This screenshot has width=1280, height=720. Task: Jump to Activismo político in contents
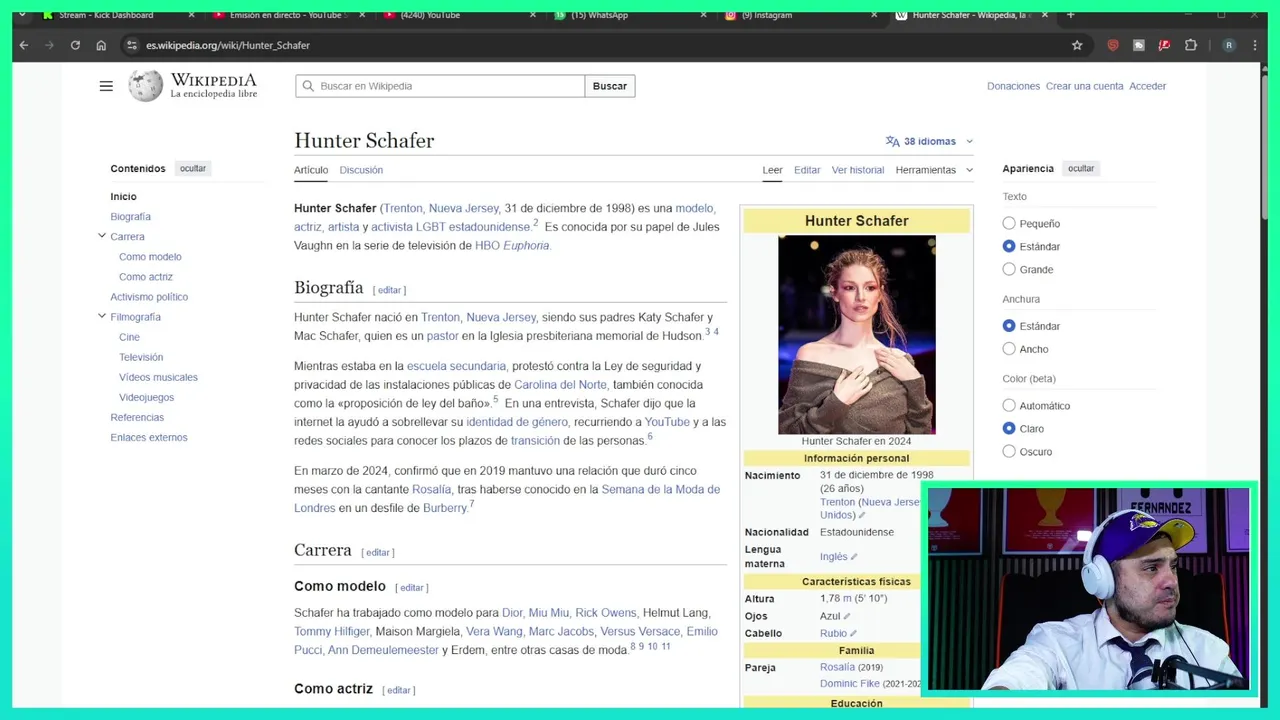tap(149, 297)
